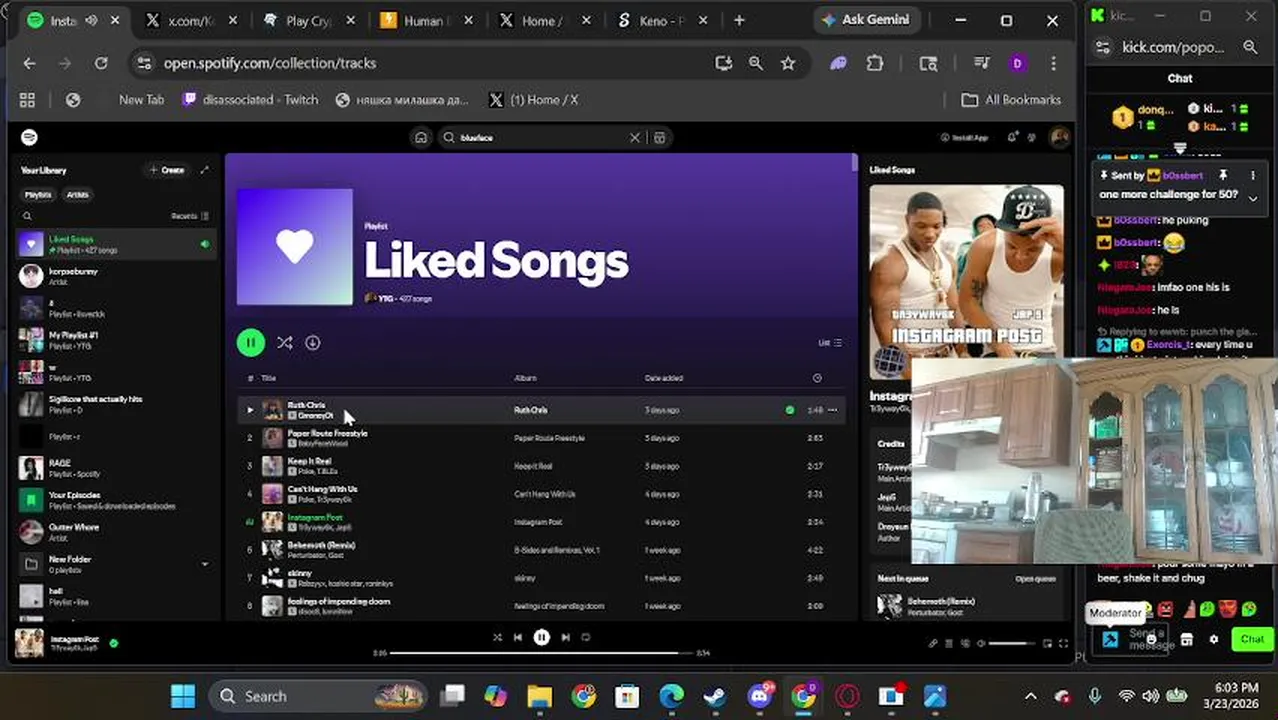
Task: Filter library by Playlists chip
Action: click(38, 195)
